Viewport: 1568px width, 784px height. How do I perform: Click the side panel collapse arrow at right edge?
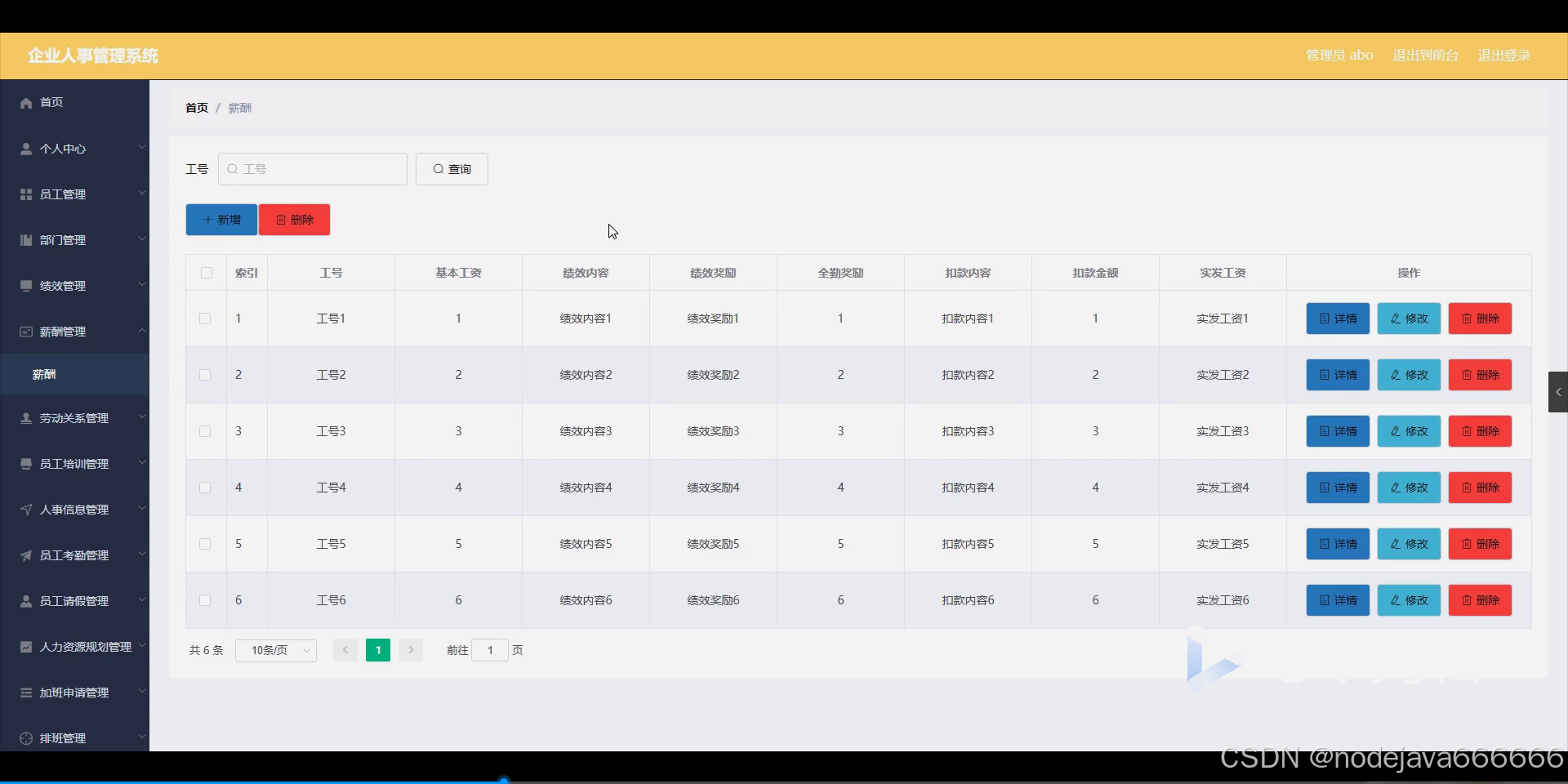(1558, 392)
